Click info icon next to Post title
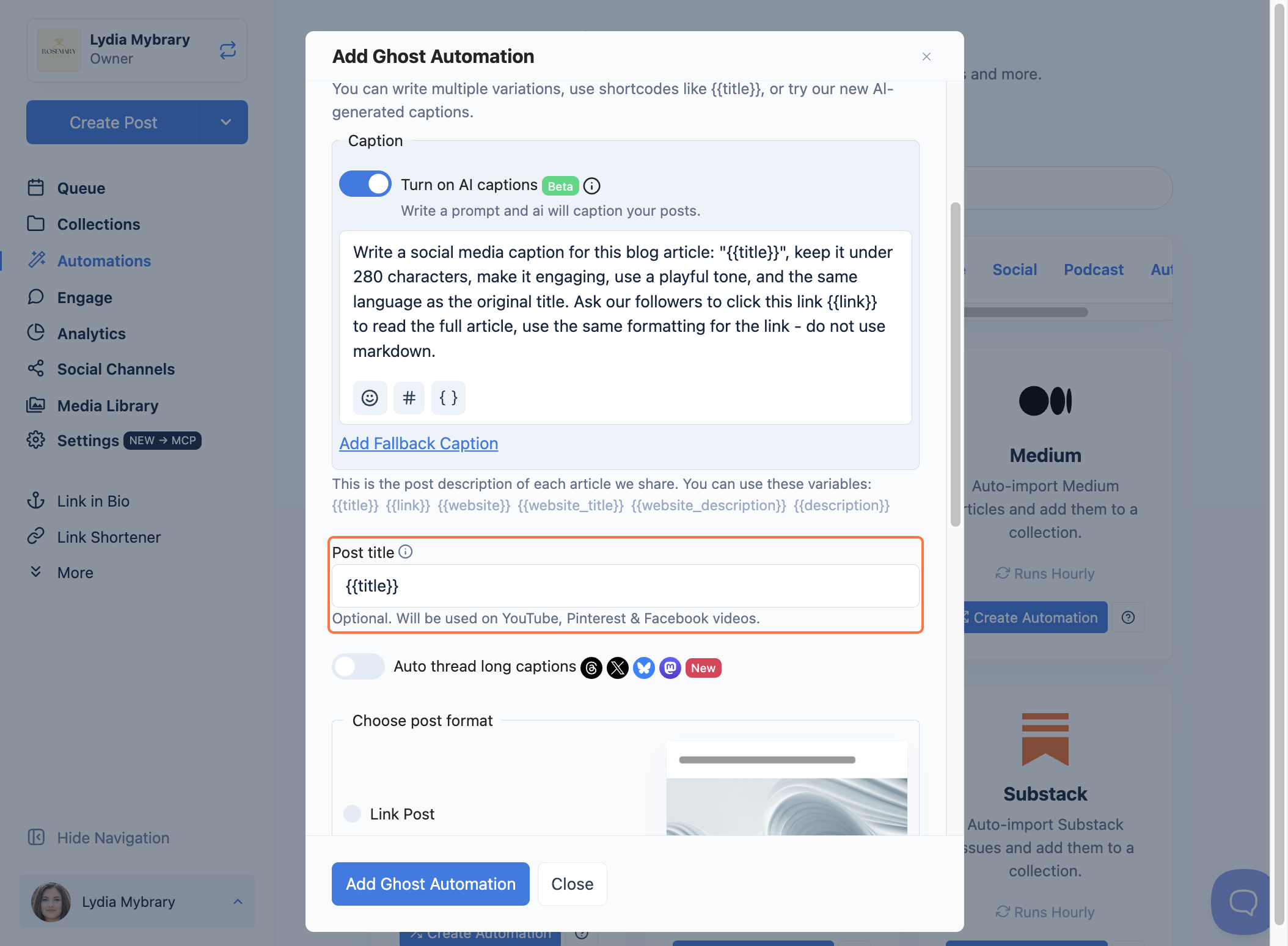Screen dimensions: 1288x946 [x=406, y=552]
